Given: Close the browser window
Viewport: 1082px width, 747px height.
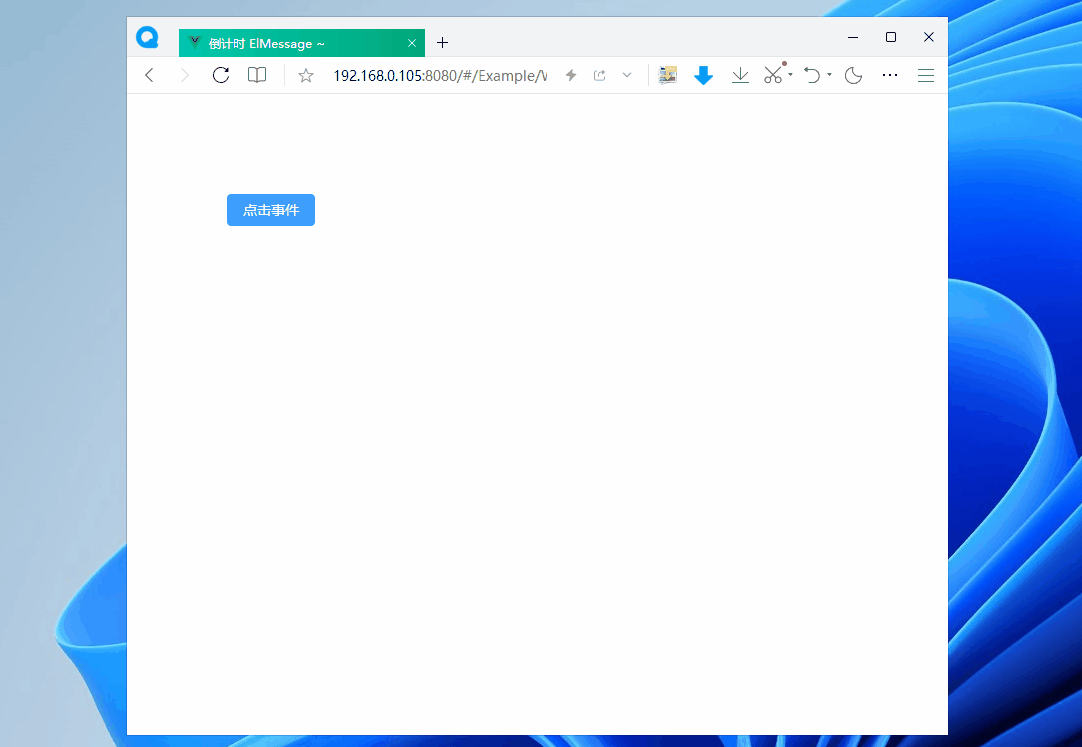Looking at the screenshot, I should click(929, 37).
